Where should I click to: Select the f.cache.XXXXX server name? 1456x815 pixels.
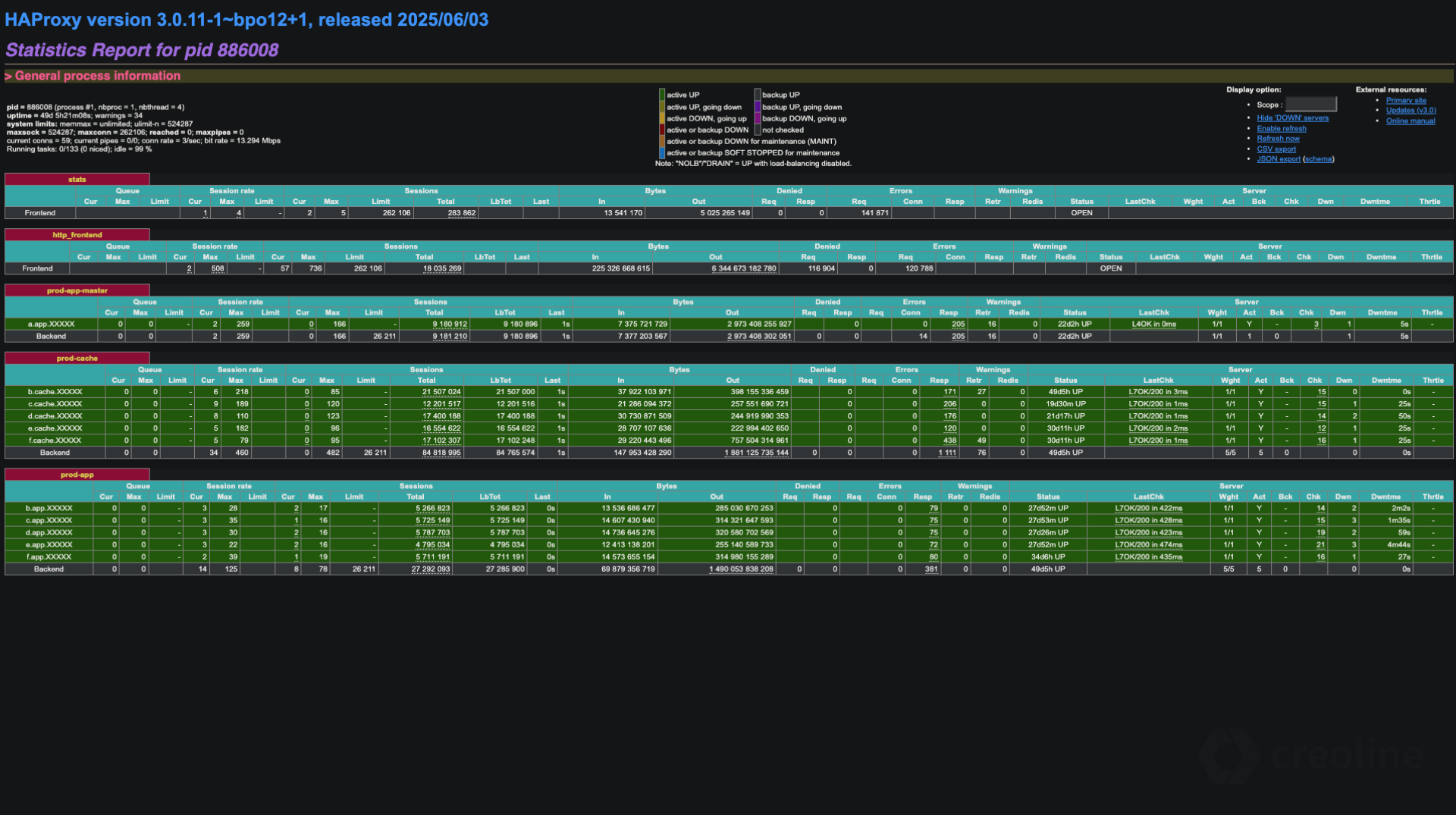[55, 440]
